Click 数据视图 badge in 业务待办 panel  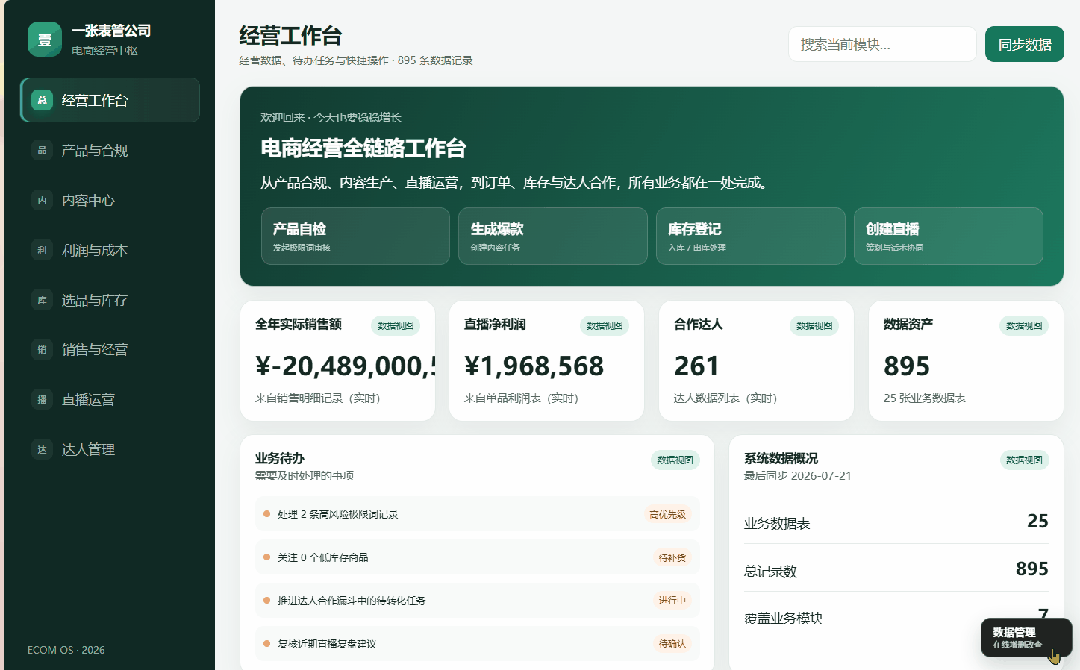pyautogui.click(x=675, y=460)
